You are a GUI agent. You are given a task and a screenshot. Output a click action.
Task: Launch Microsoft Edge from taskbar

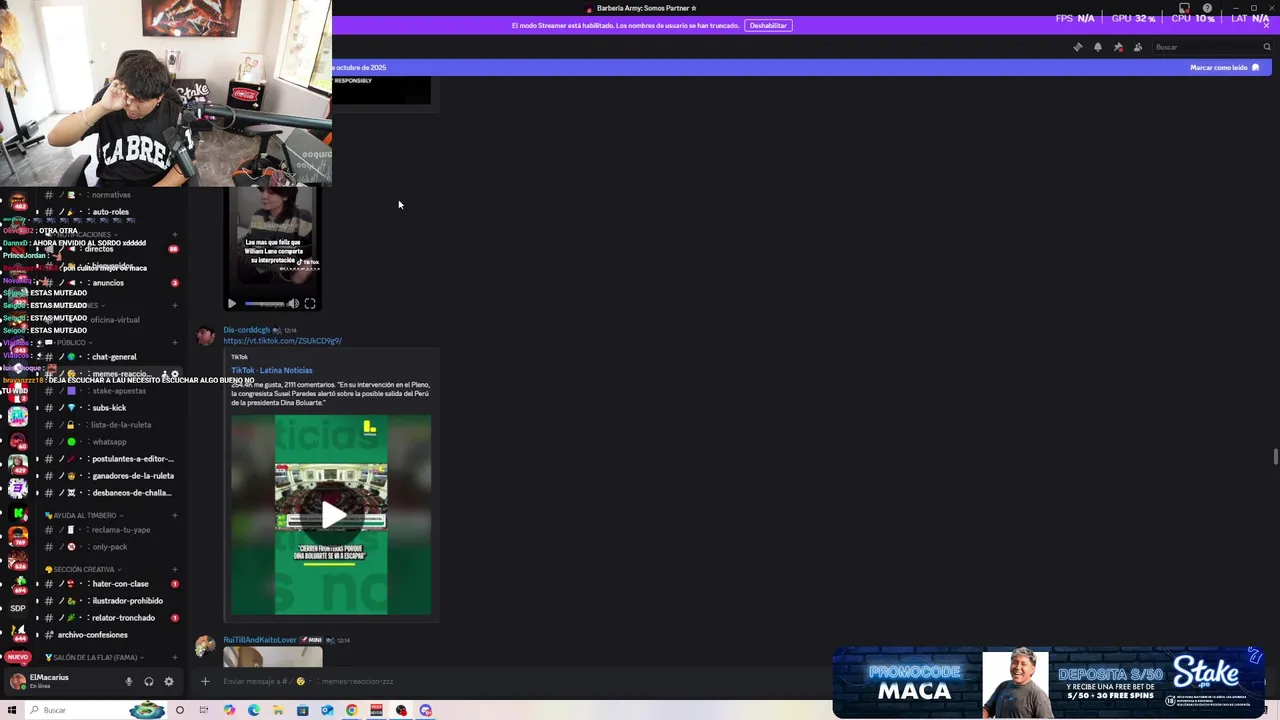(x=254, y=710)
